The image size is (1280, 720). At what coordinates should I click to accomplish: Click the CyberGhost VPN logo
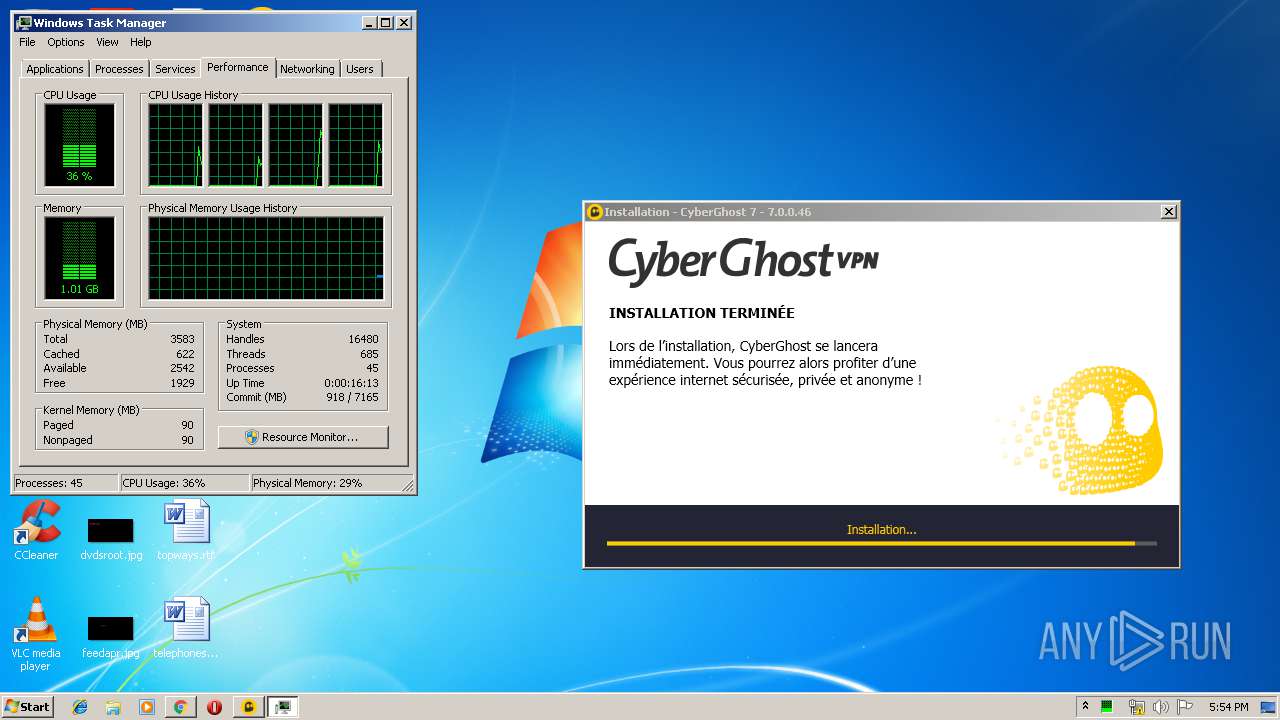[x=744, y=260]
